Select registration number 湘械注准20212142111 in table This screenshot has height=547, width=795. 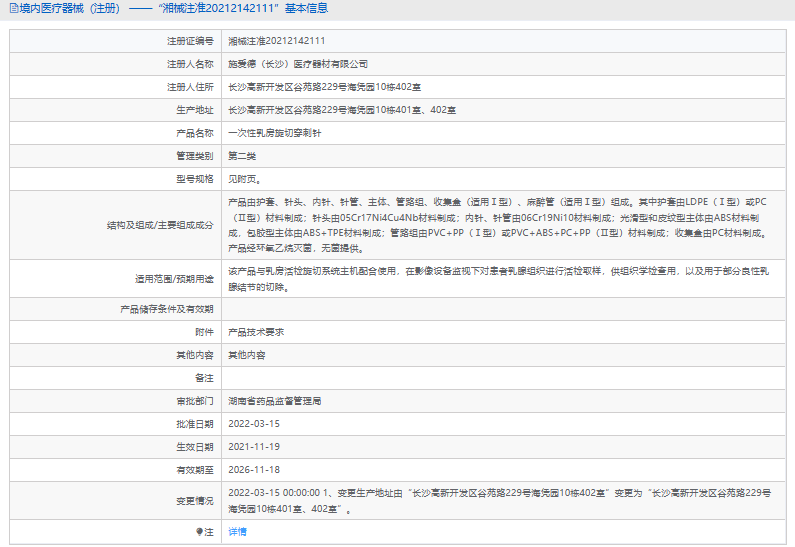point(276,41)
